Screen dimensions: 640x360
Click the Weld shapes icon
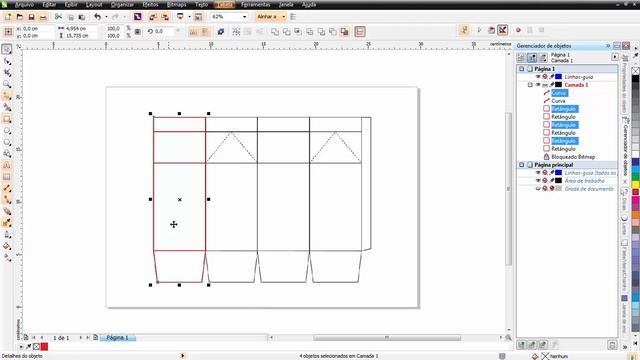coord(275,31)
